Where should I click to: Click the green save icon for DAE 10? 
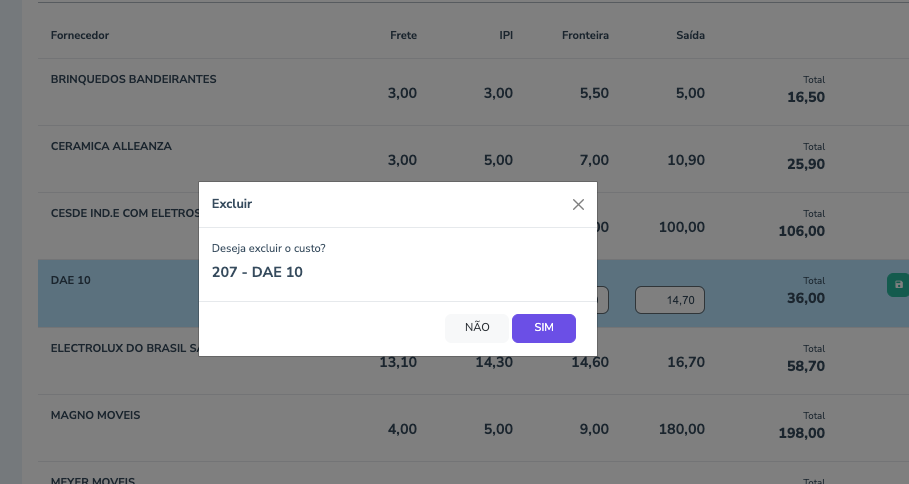click(897, 285)
